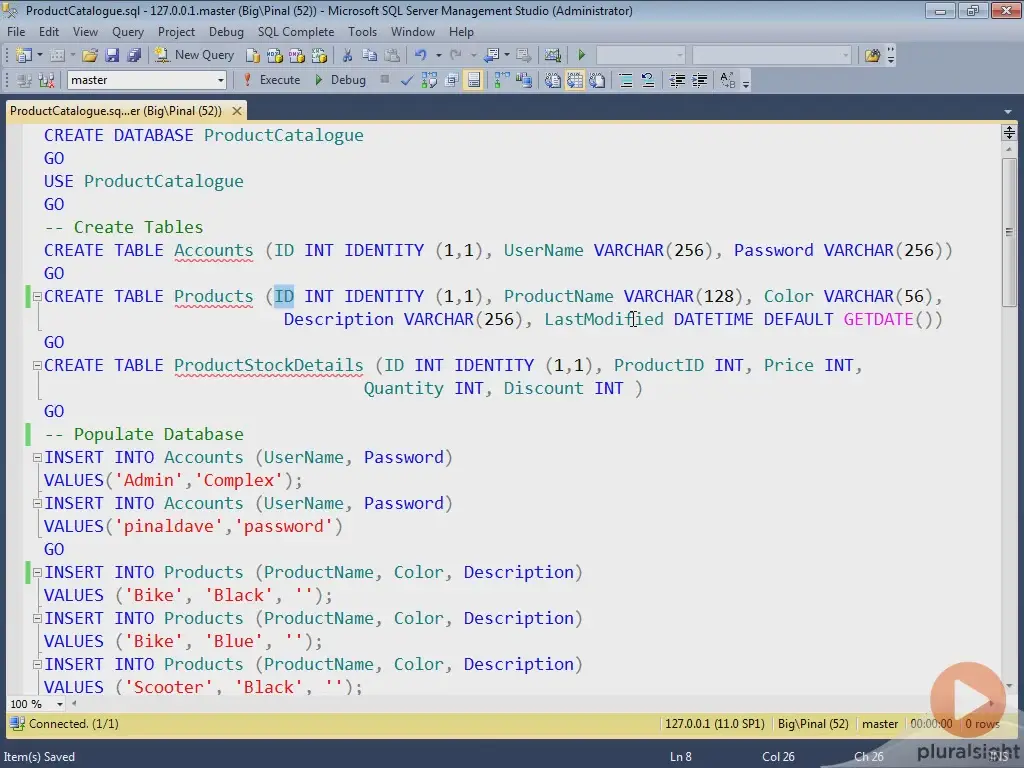
Task: Parse the query with the blue checkmark
Action: (407, 80)
